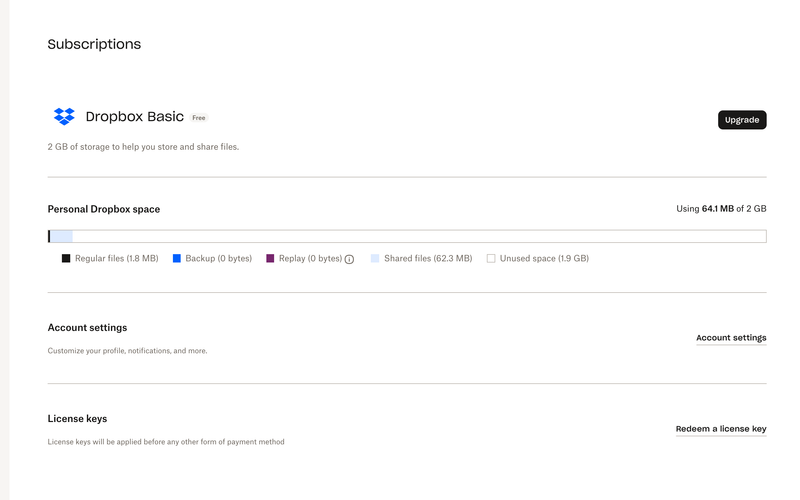Click the light blue Shared files square
800x500 pixels.
point(375,258)
